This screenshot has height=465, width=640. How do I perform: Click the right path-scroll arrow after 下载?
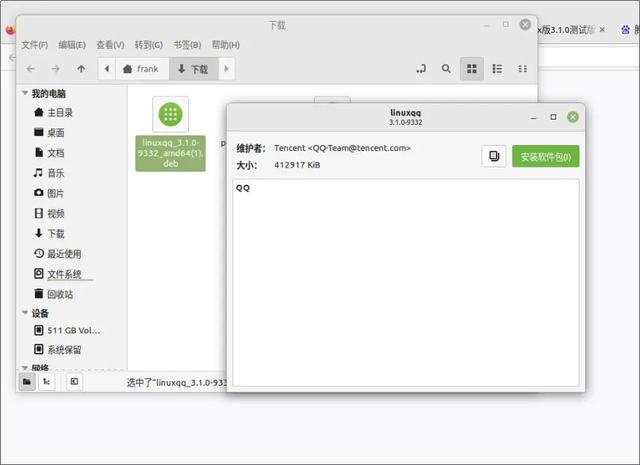click(227, 69)
